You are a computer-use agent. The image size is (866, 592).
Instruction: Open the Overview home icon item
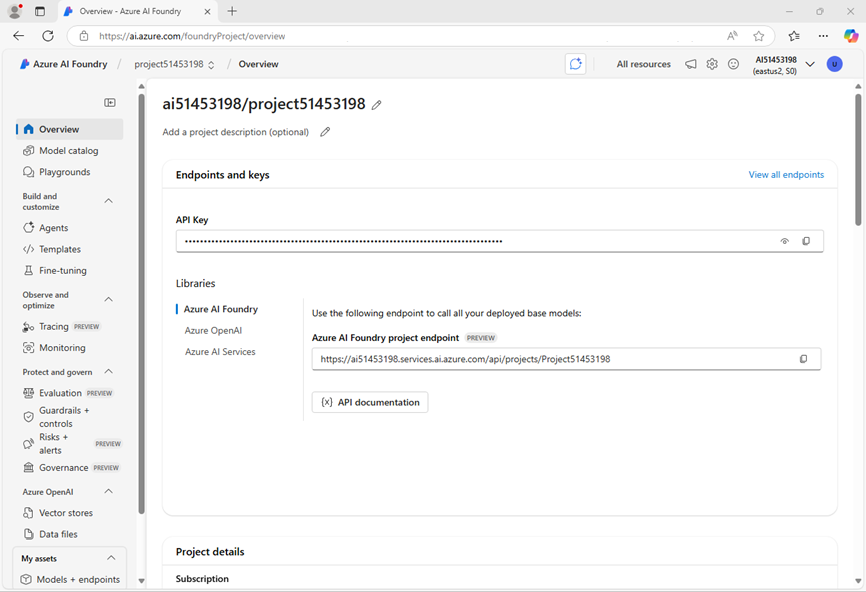[70, 129]
